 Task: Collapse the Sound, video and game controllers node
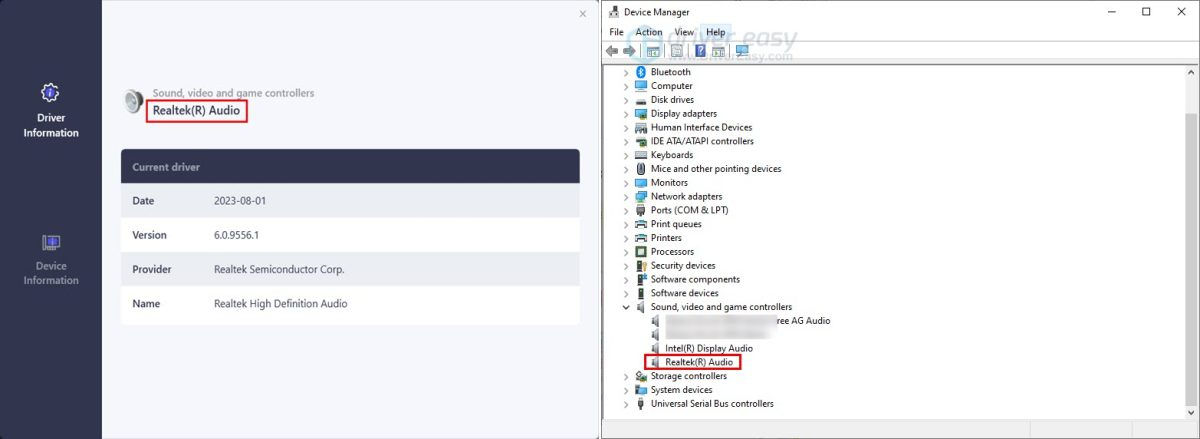(x=626, y=307)
